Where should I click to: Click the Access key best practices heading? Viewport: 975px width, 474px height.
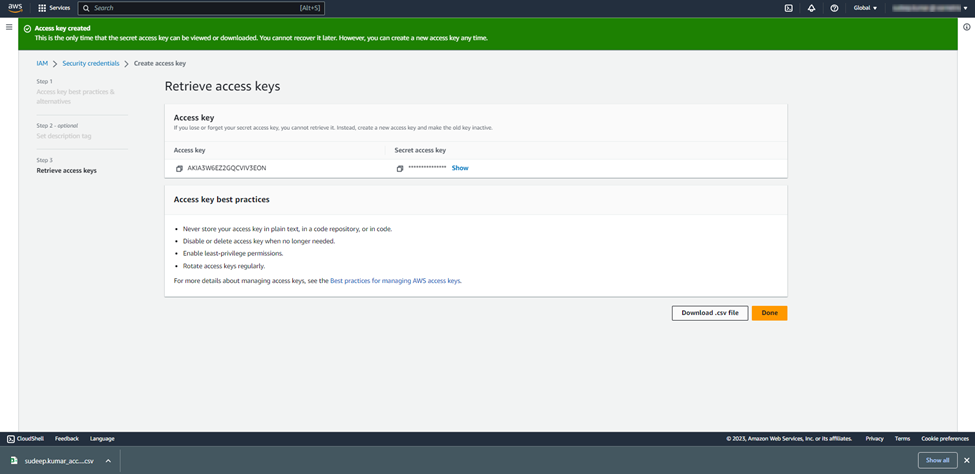pyautogui.click(x=221, y=200)
